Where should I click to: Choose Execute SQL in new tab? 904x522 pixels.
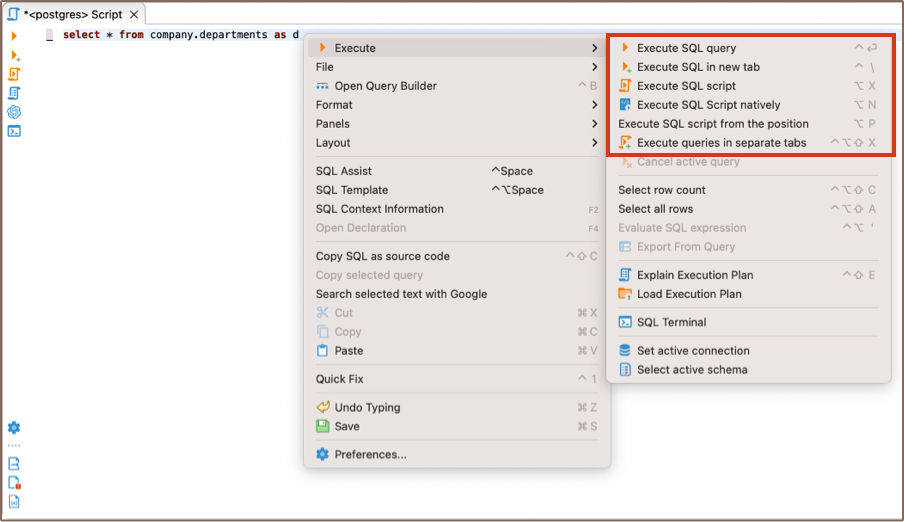pos(698,67)
